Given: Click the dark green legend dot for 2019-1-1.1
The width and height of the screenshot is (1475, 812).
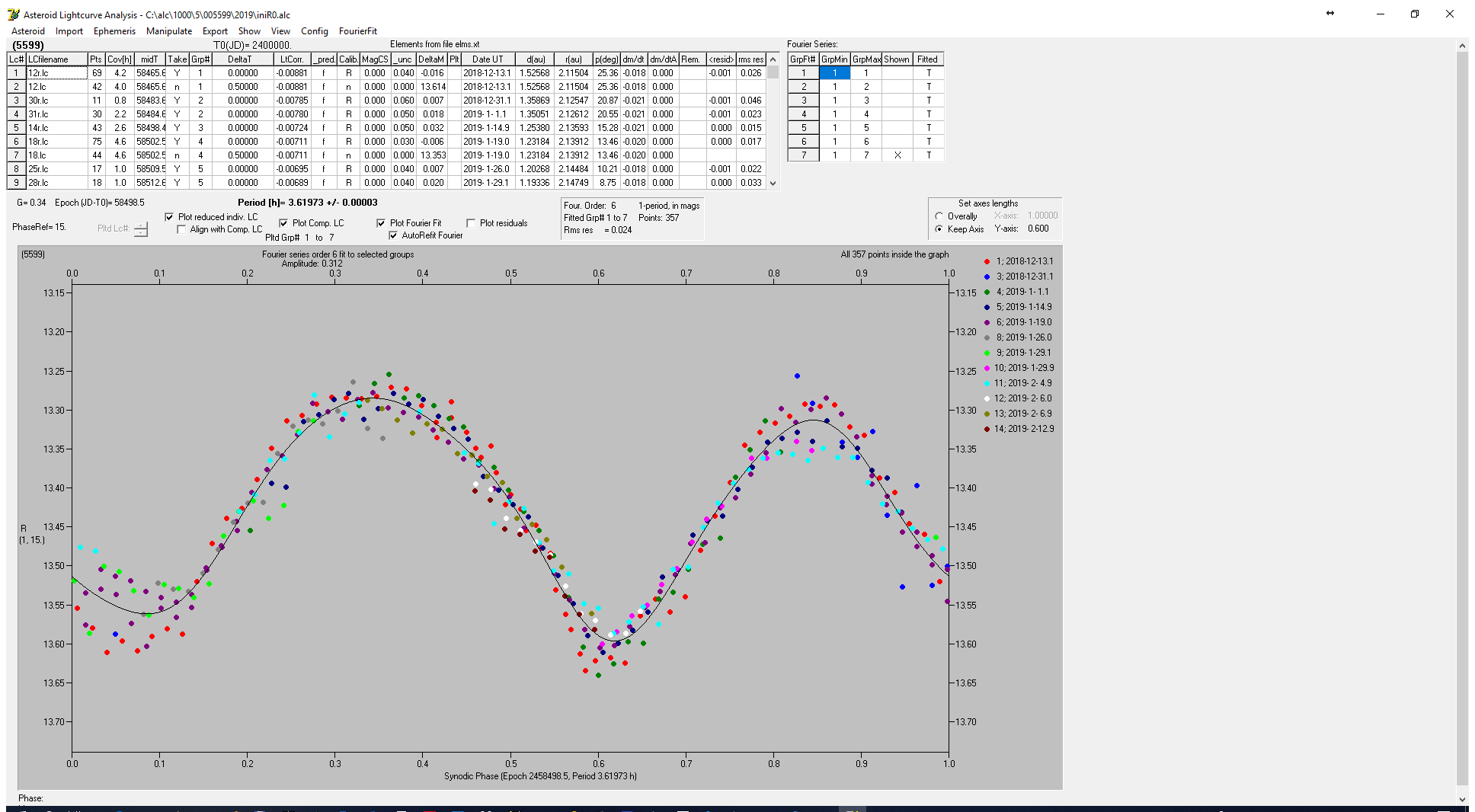Looking at the screenshot, I should 987,292.
